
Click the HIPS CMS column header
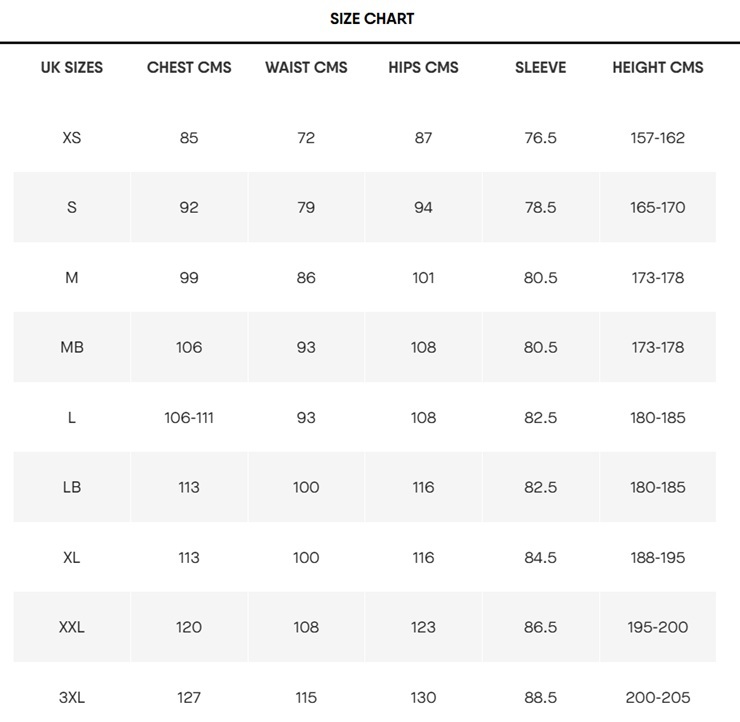coord(423,67)
